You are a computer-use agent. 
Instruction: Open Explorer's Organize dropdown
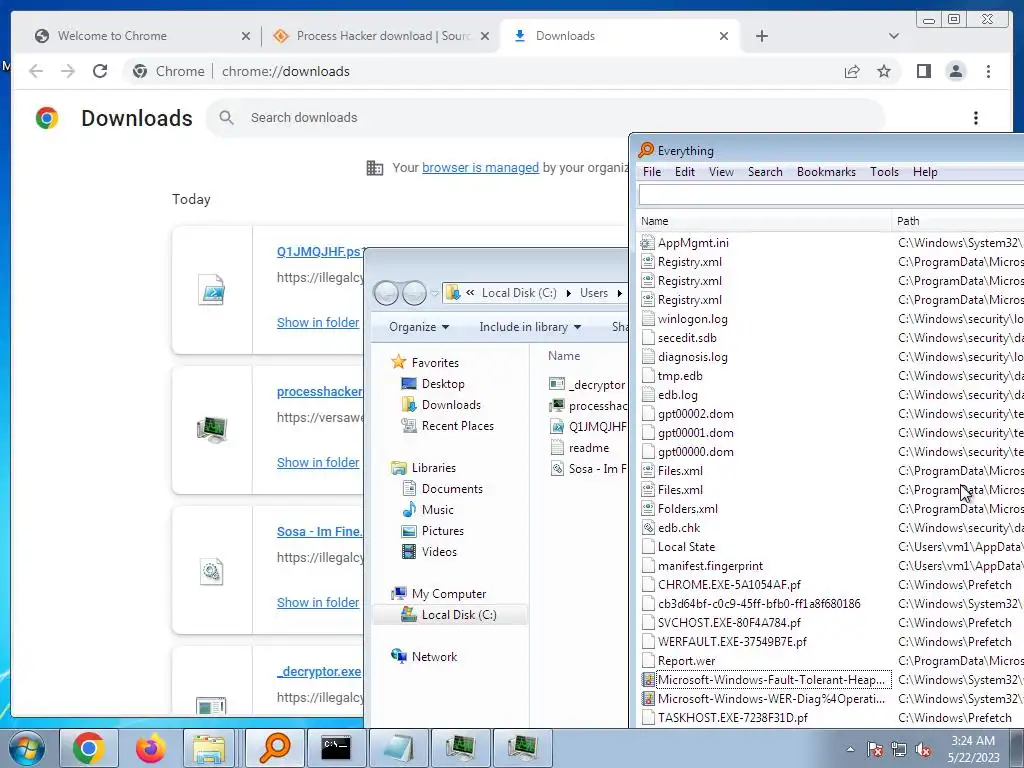click(x=419, y=327)
